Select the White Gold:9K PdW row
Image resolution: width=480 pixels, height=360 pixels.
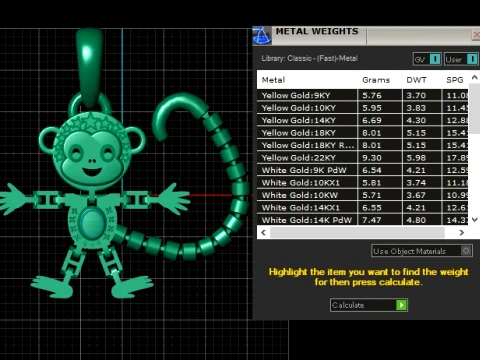(363, 170)
